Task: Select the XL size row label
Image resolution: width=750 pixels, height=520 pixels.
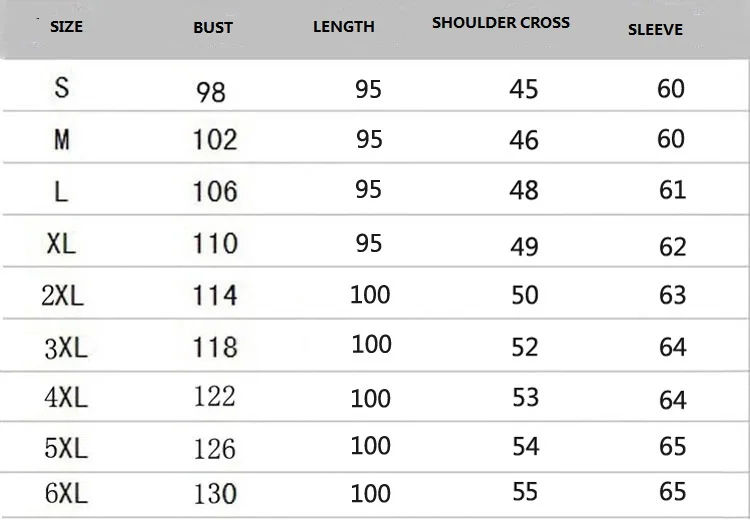Action: pyautogui.click(x=61, y=243)
